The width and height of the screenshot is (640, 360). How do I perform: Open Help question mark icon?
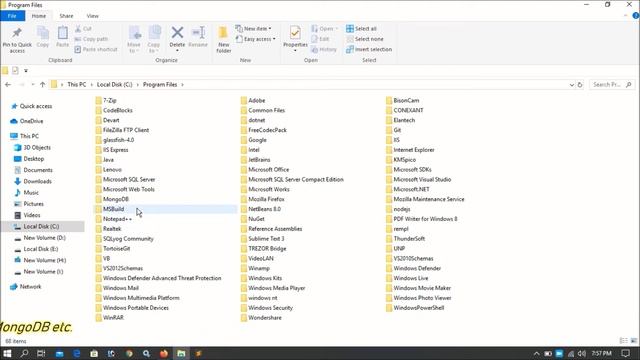(636, 16)
